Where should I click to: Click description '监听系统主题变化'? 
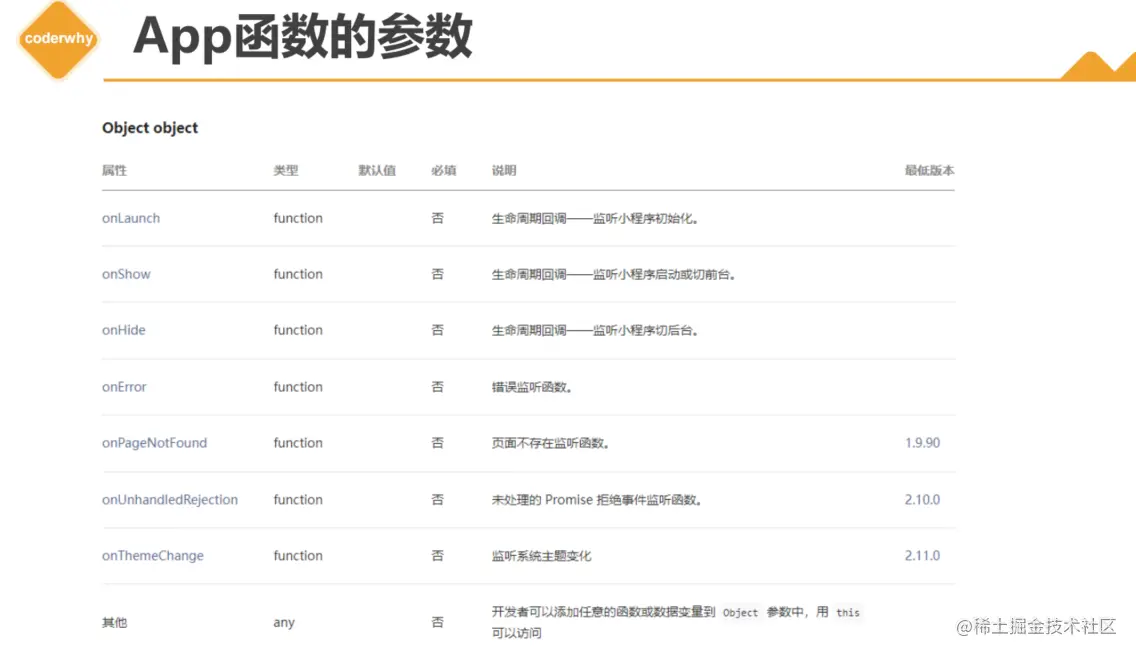click(x=541, y=556)
